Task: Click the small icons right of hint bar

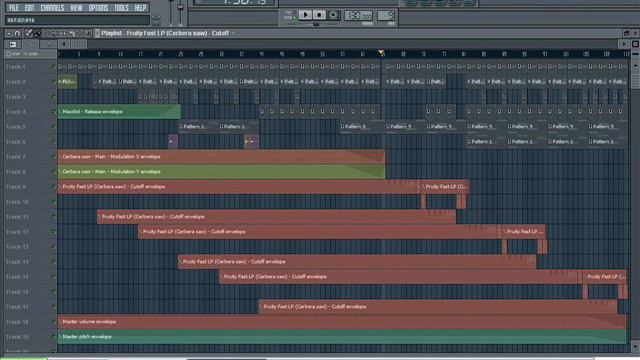Action: pos(156,20)
